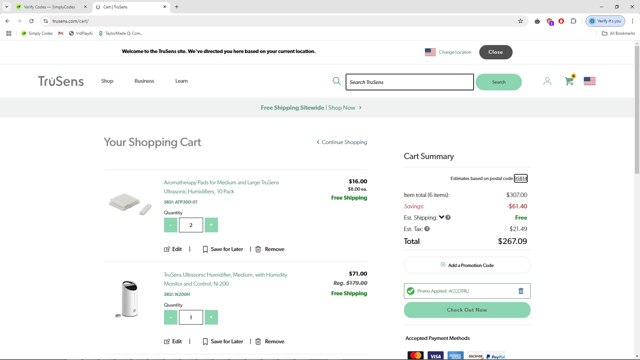This screenshot has height=360, width=640.
Task: Open the TaylorMade bookmark
Action: tap(121, 33)
